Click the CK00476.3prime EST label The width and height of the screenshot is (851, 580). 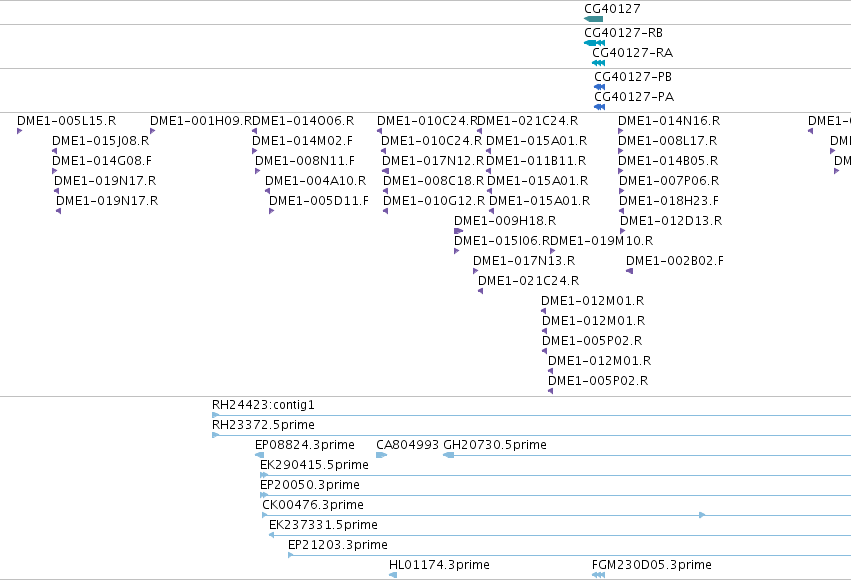click(x=313, y=505)
